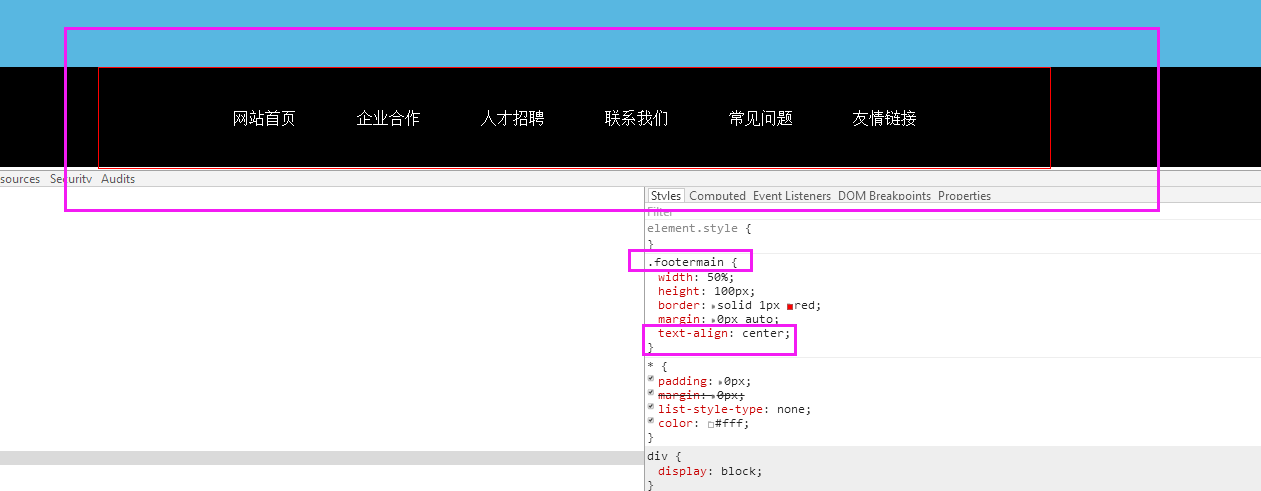Screen dimensions: 1261x491
Task: Select the * universal selector text
Action: [x=650, y=366]
